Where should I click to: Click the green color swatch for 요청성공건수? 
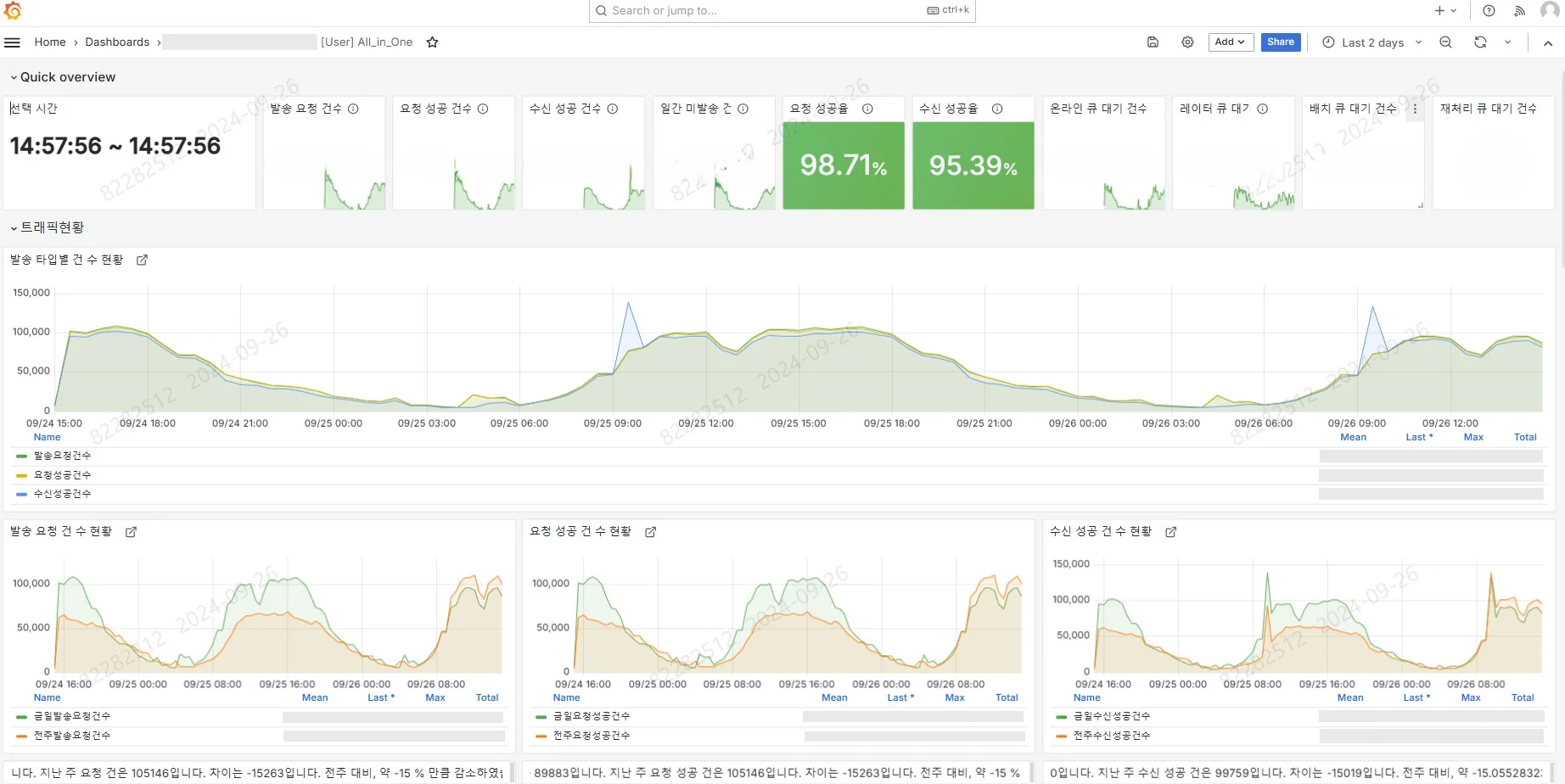(20, 474)
